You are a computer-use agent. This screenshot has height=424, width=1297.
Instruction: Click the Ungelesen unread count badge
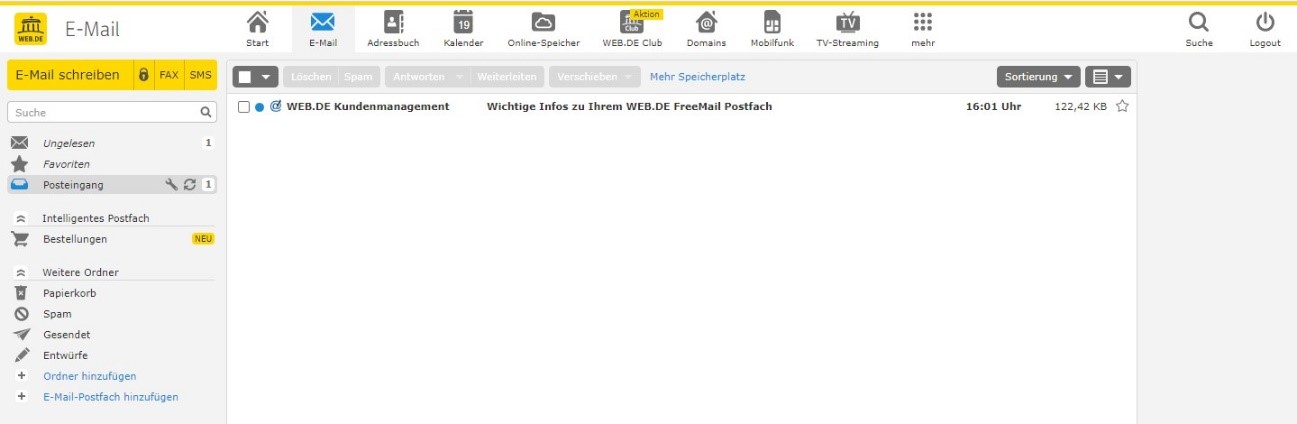click(x=208, y=143)
